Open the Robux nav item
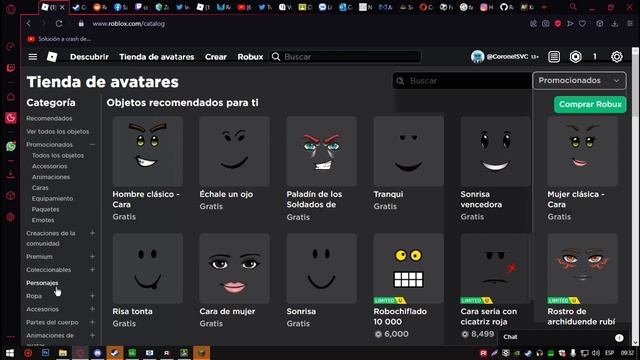 pyautogui.click(x=250, y=57)
